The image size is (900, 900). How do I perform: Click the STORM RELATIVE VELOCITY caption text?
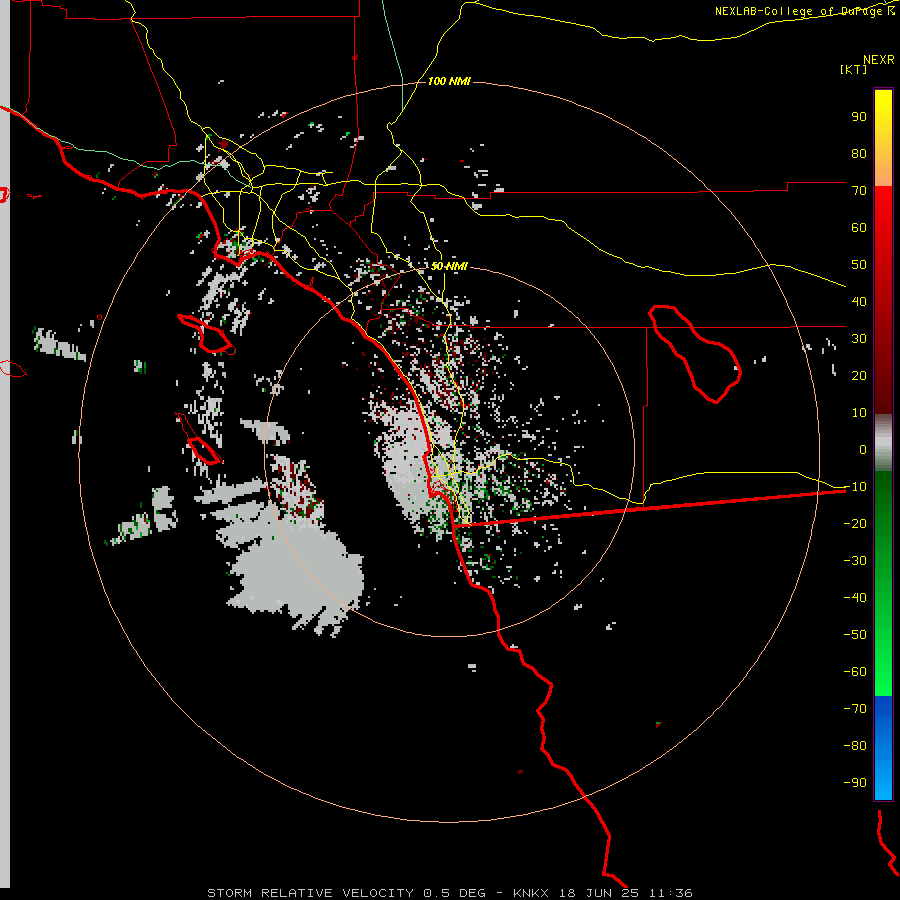(310, 893)
